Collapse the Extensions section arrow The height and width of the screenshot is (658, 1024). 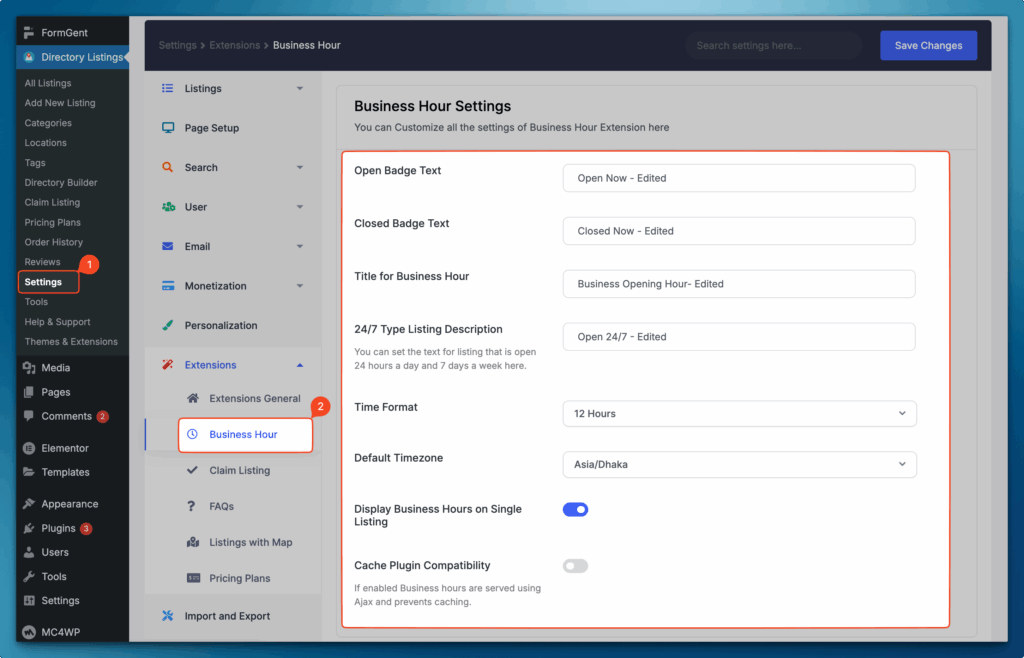point(300,366)
